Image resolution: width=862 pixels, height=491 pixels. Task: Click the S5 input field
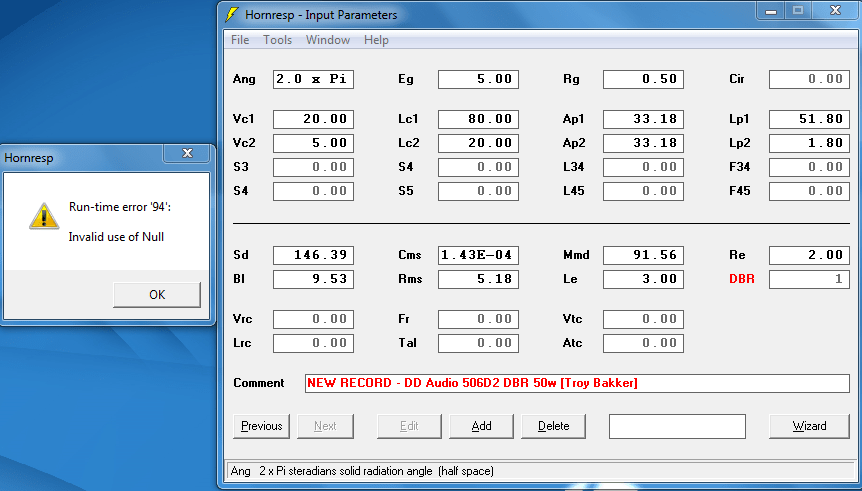click(478, 191)
